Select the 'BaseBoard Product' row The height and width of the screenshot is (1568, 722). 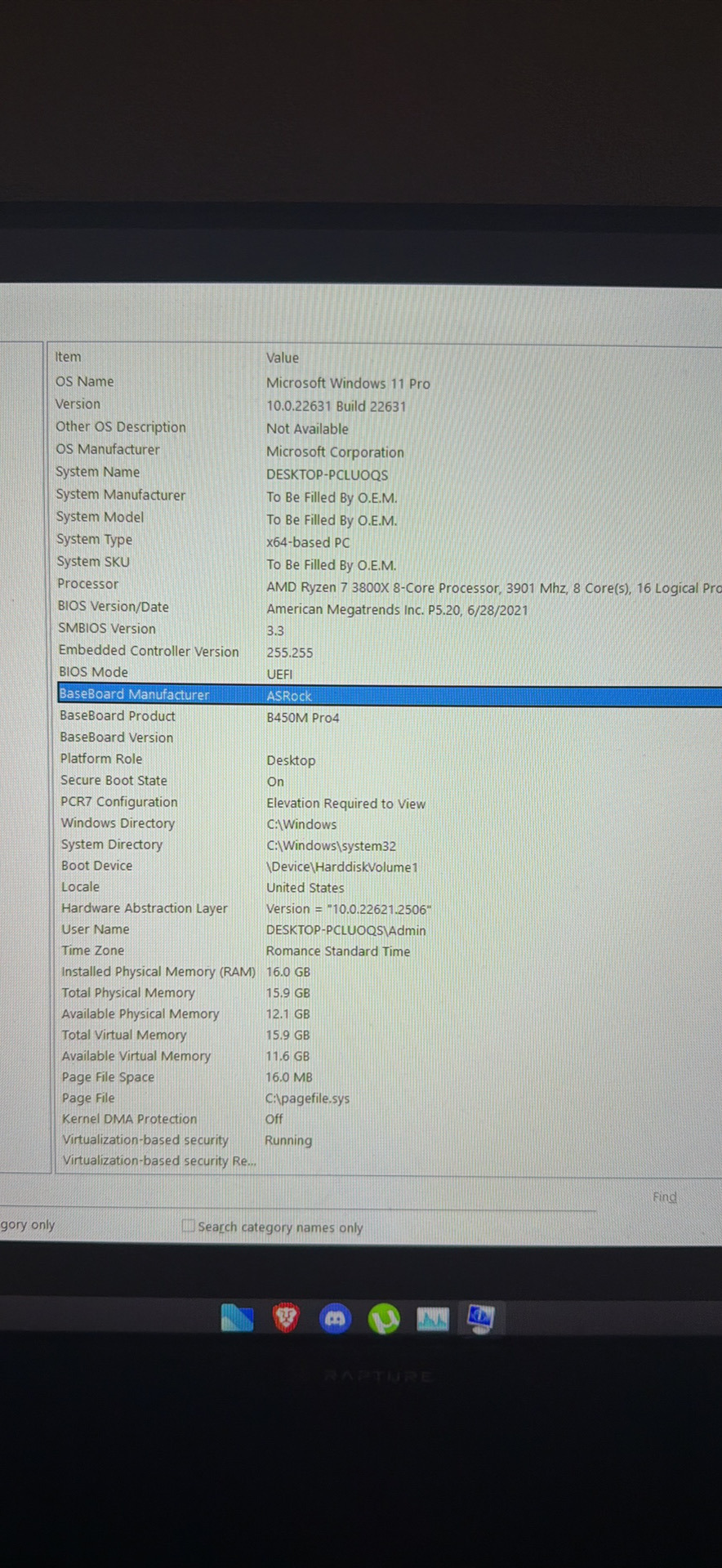pos(388,716)
